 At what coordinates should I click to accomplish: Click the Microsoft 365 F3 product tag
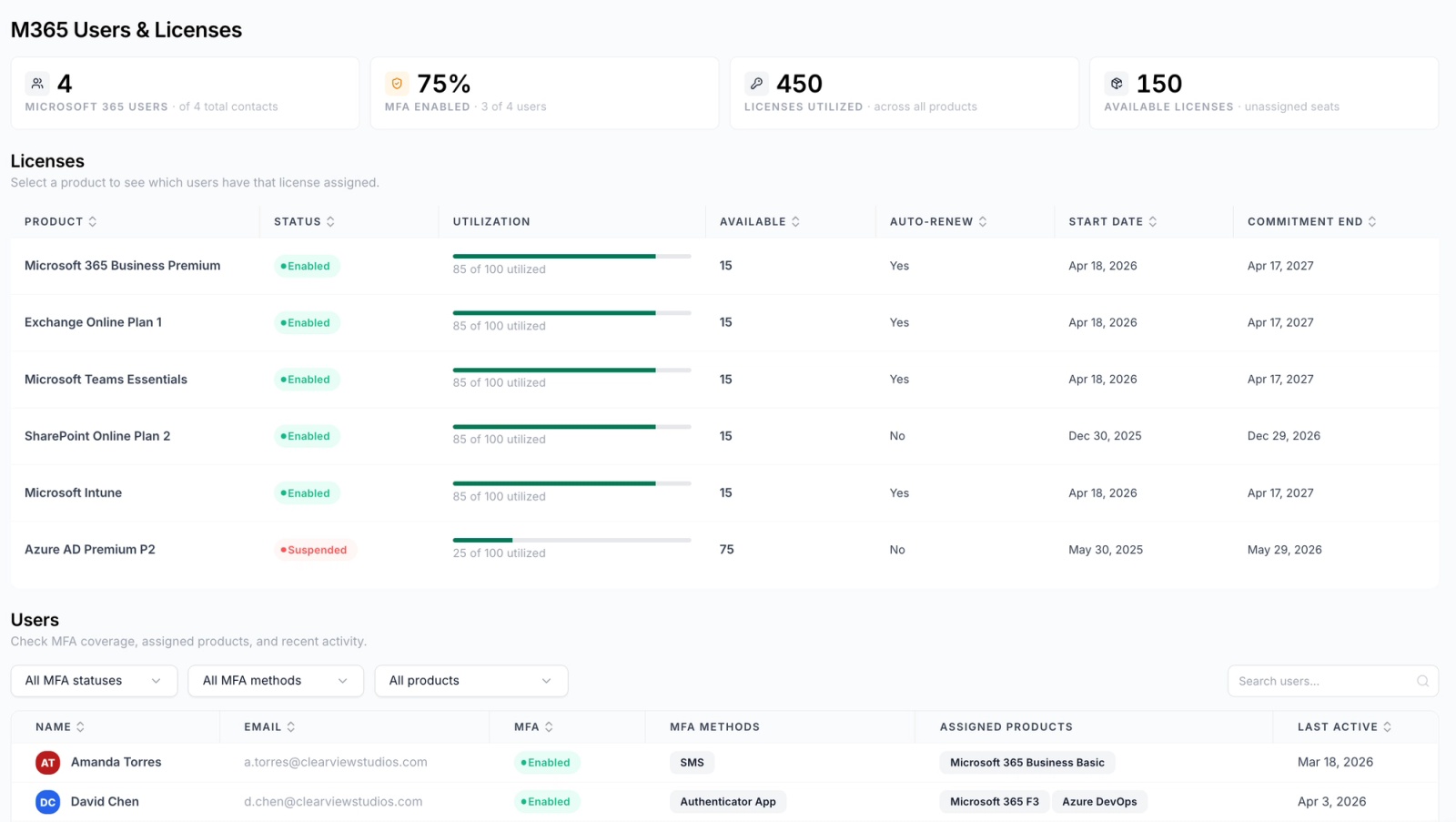995,802
